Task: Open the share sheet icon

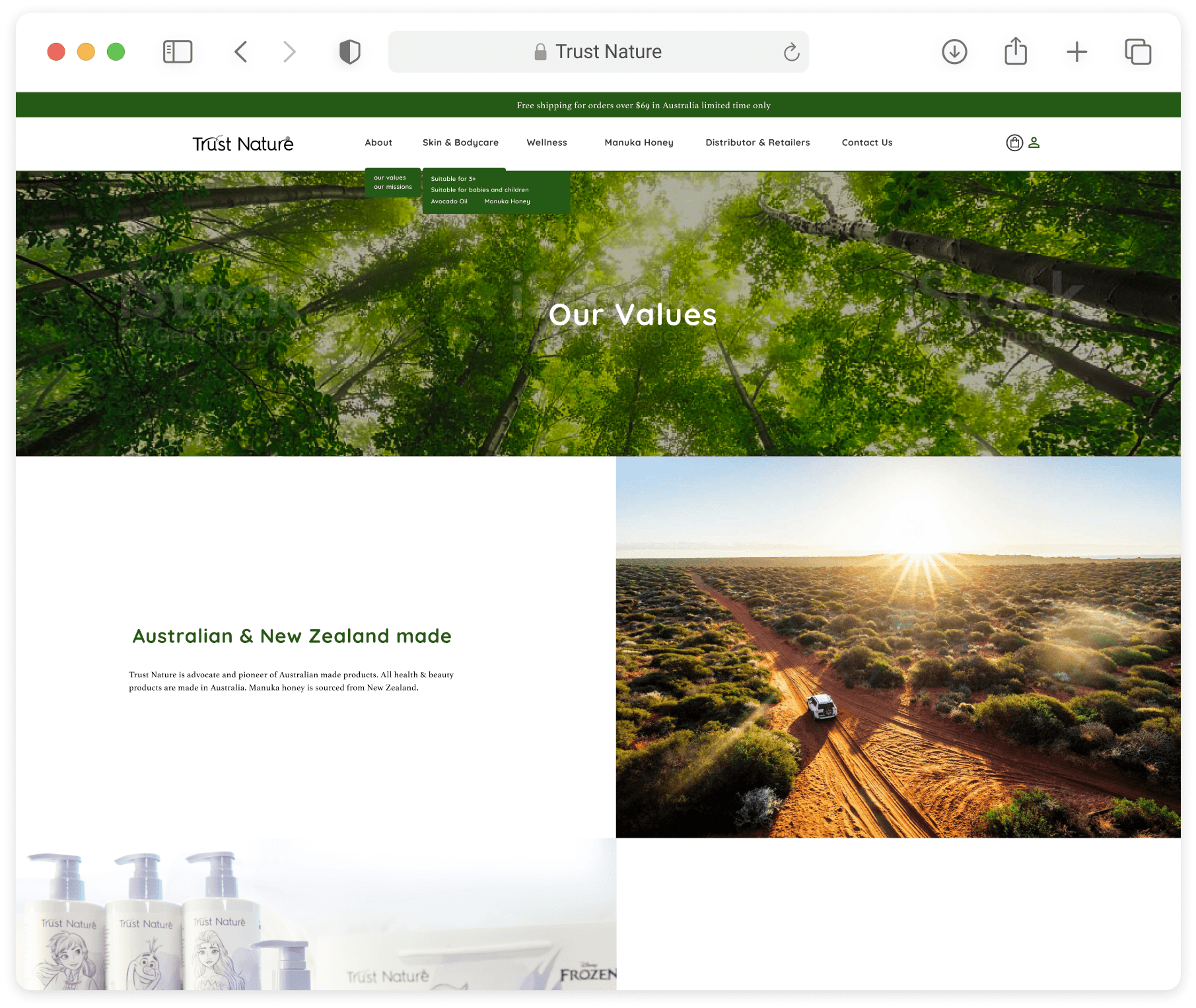Action: pos(1016,51)
